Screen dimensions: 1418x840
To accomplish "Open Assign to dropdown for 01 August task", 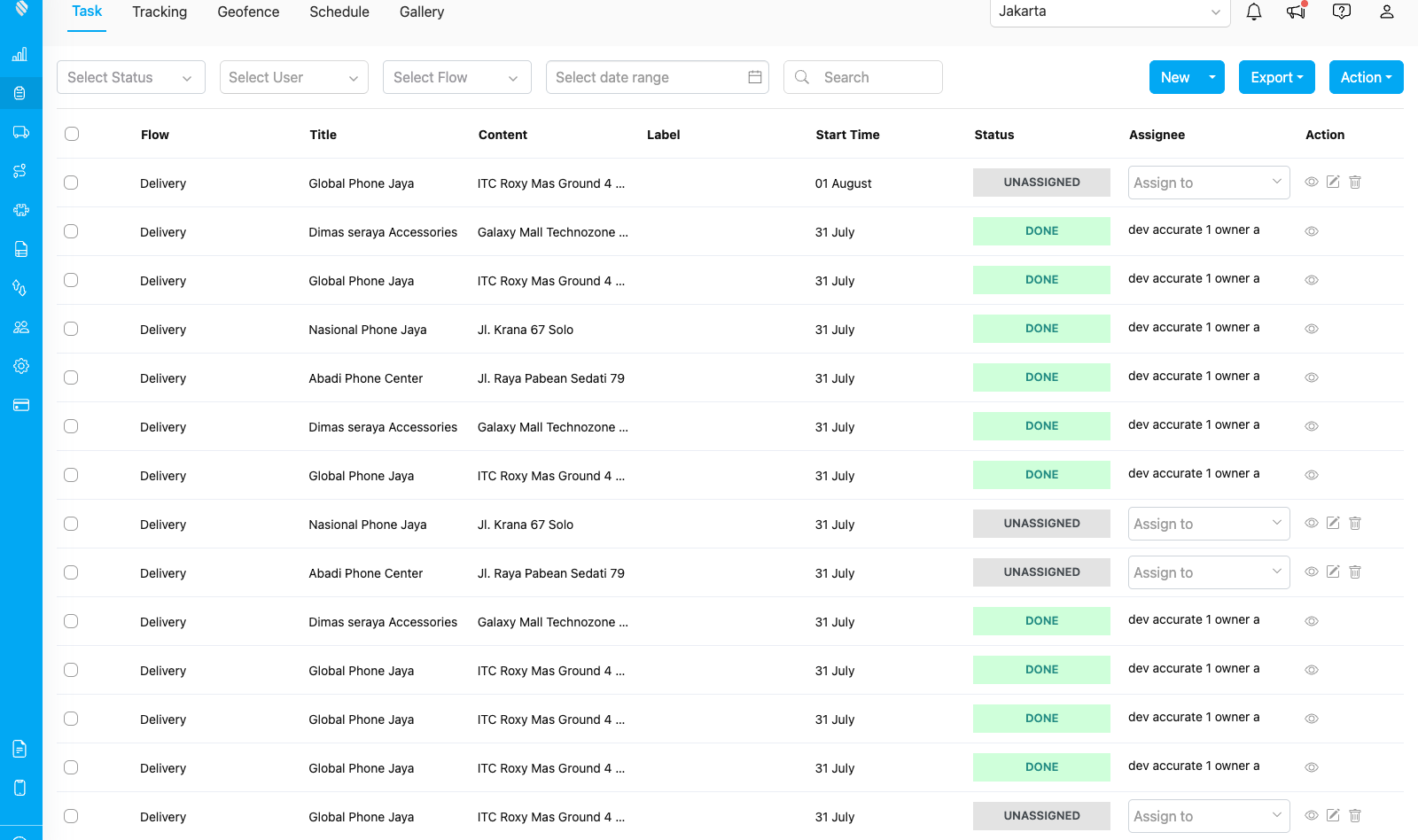I will [x=1209, y=183].
